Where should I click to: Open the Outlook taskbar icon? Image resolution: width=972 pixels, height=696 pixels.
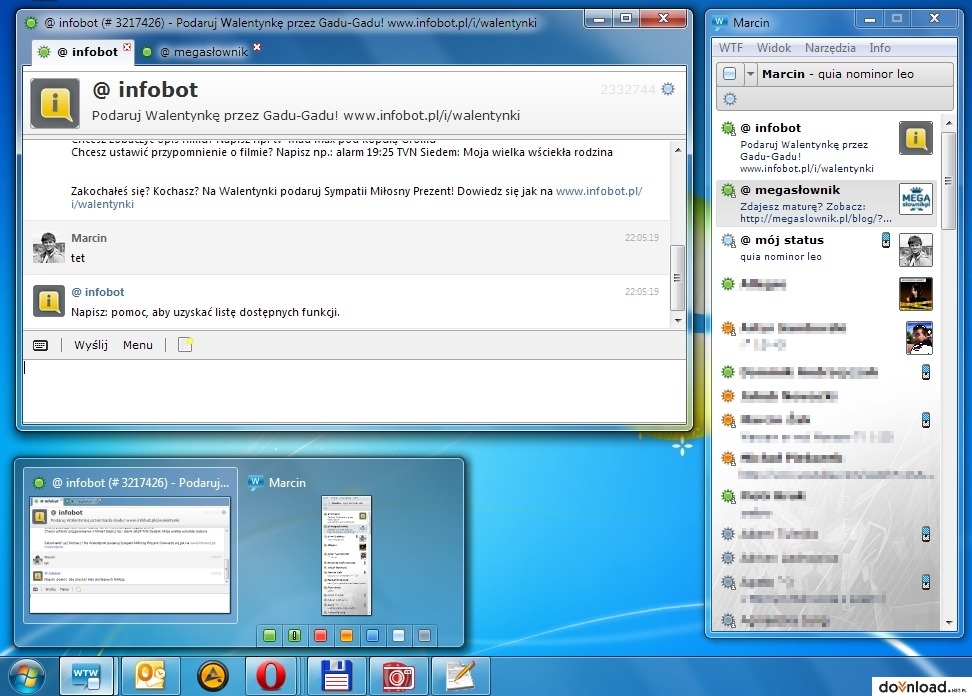(150, 676)
